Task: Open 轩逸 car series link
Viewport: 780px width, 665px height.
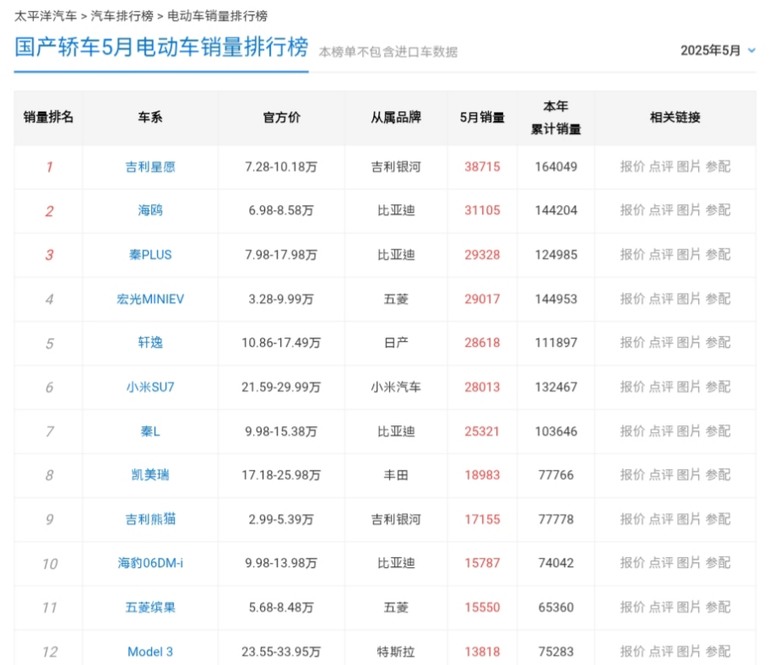Action: click(x=150, y=343)
